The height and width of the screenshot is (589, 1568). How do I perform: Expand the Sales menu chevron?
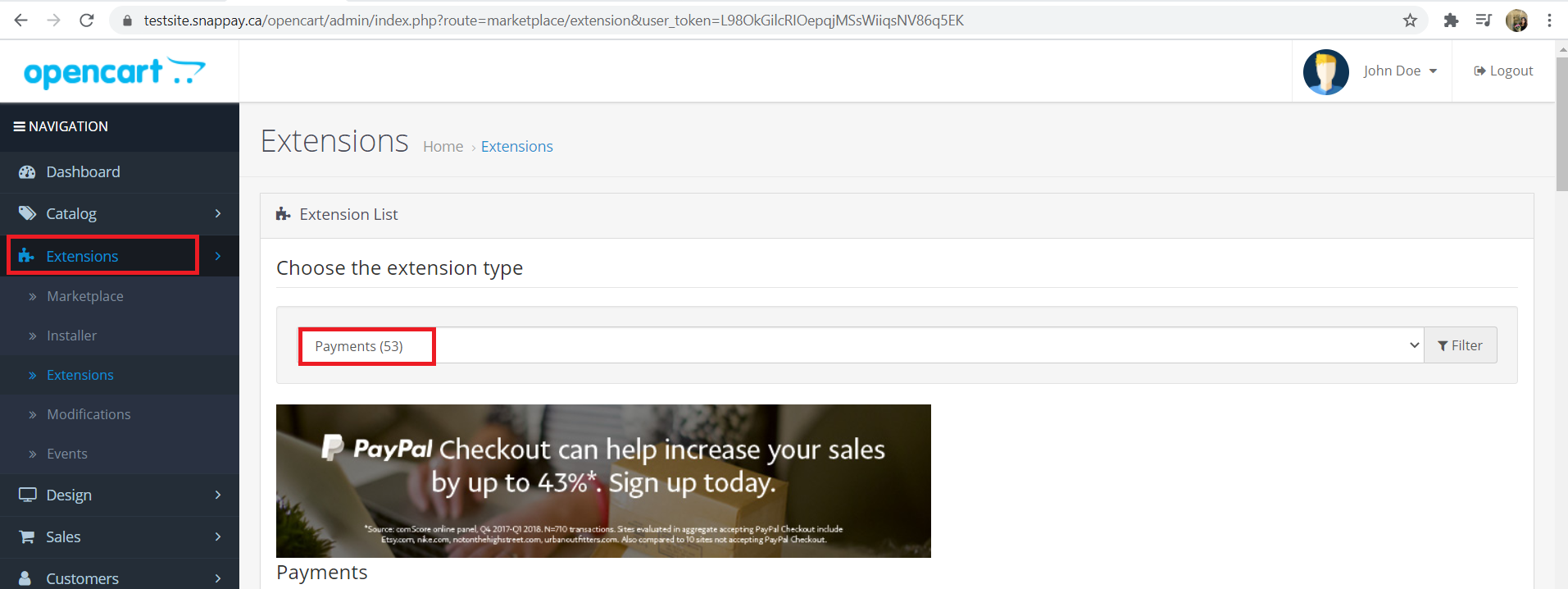(218, 536)
